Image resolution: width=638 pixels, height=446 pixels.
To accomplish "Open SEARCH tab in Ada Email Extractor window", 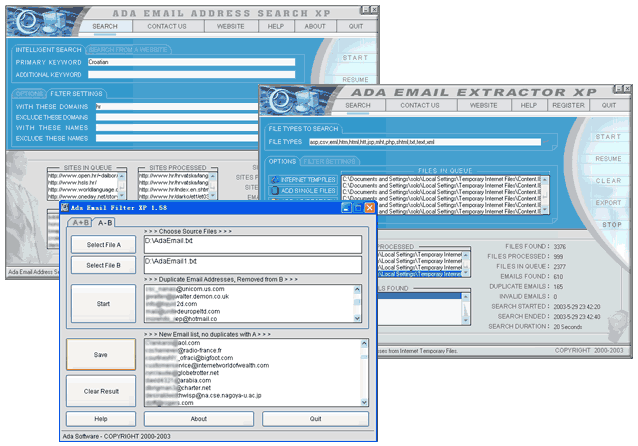I will 358,105.
